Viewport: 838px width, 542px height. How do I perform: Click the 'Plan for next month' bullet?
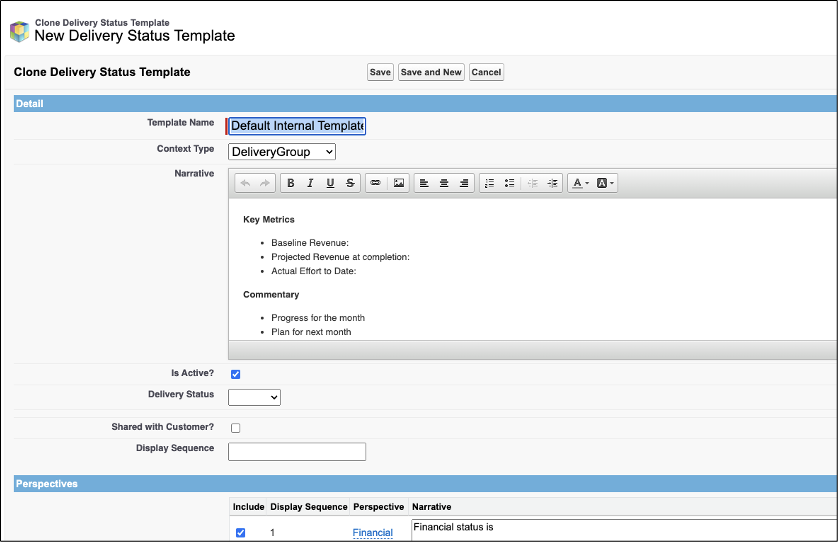[311, 332]
